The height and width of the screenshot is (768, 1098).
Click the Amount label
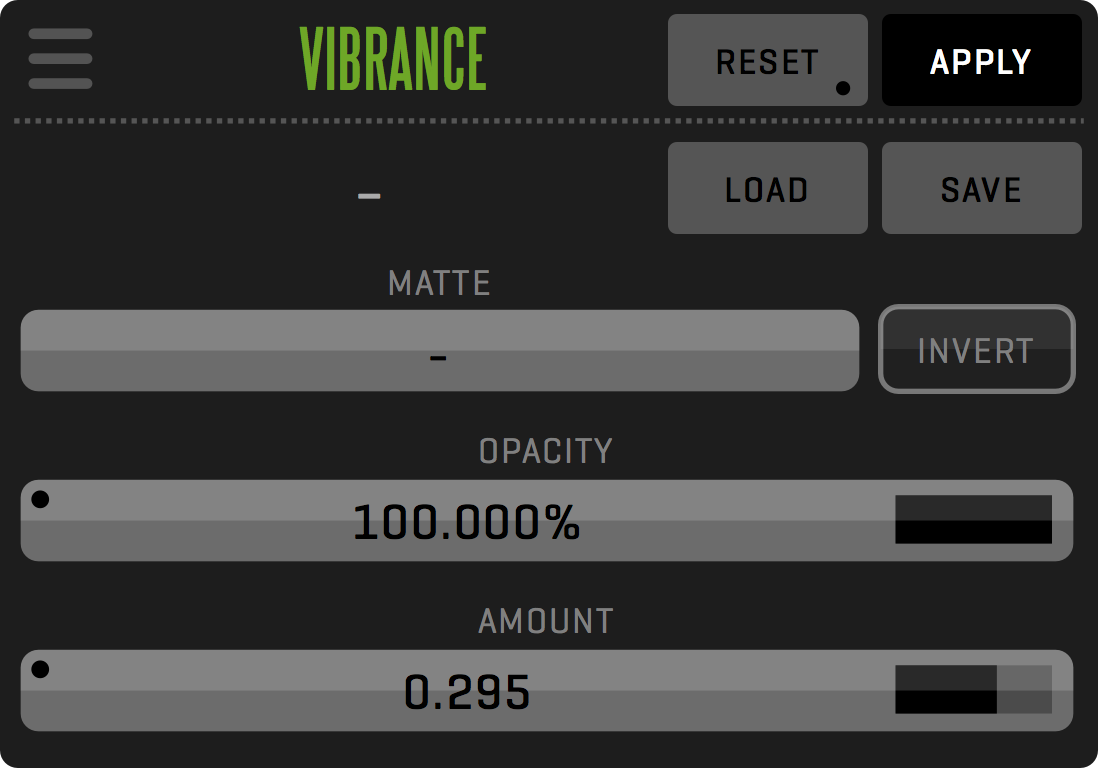tap(545, 622)
